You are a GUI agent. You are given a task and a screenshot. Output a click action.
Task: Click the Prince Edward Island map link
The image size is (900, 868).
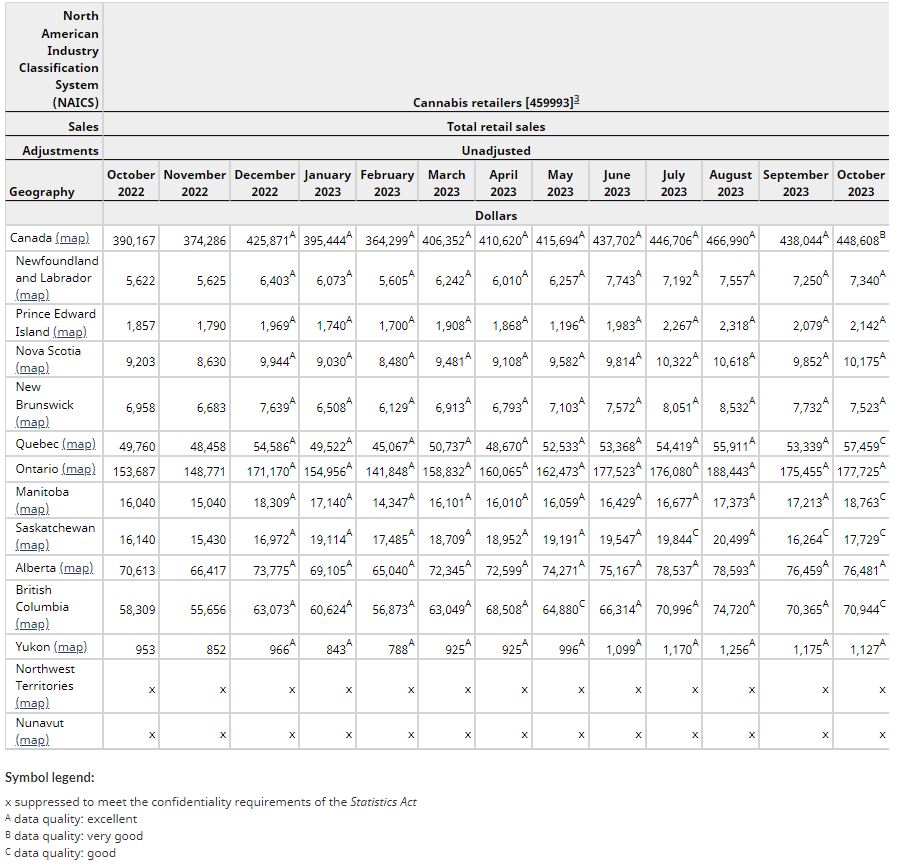point(70,331)
